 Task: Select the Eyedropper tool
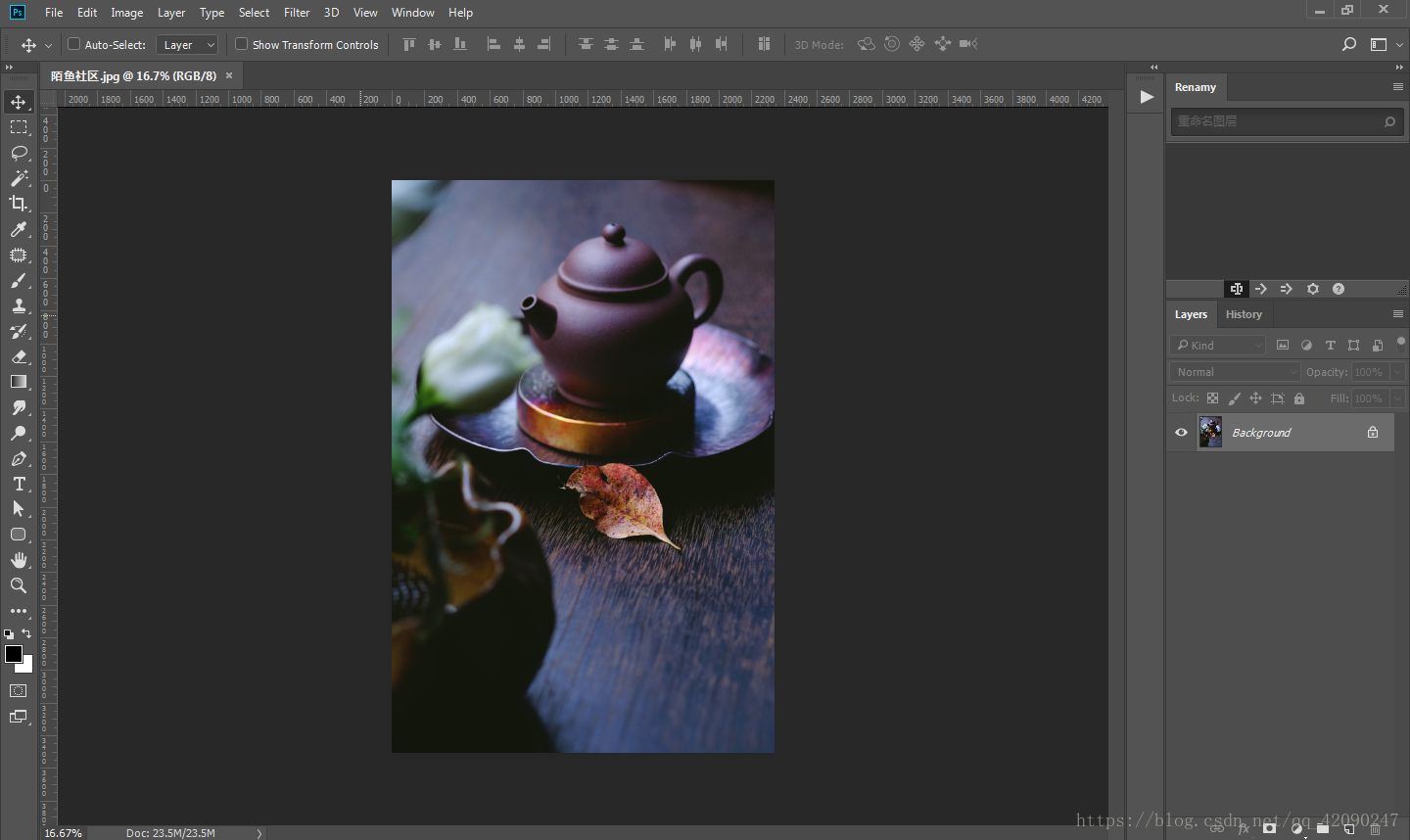tap(19, 229)
